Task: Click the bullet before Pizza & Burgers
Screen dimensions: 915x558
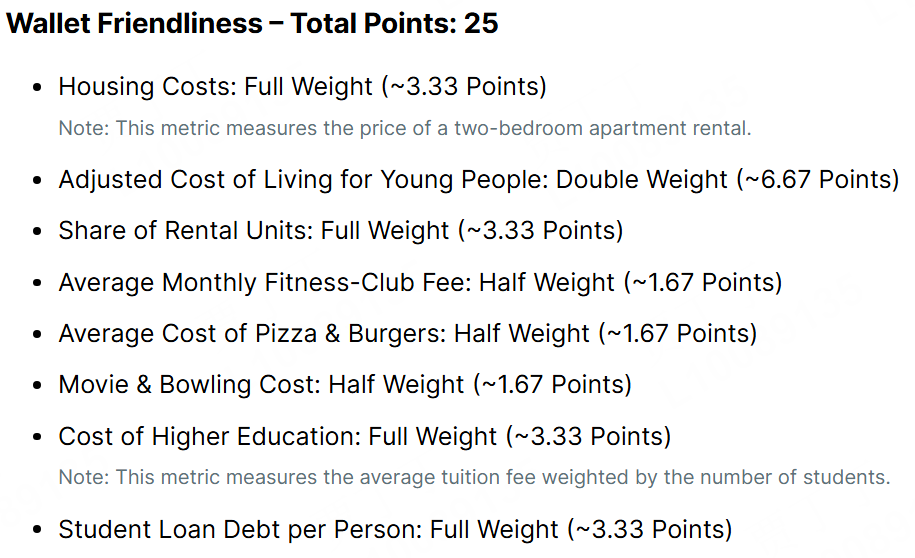Action: 38,335
